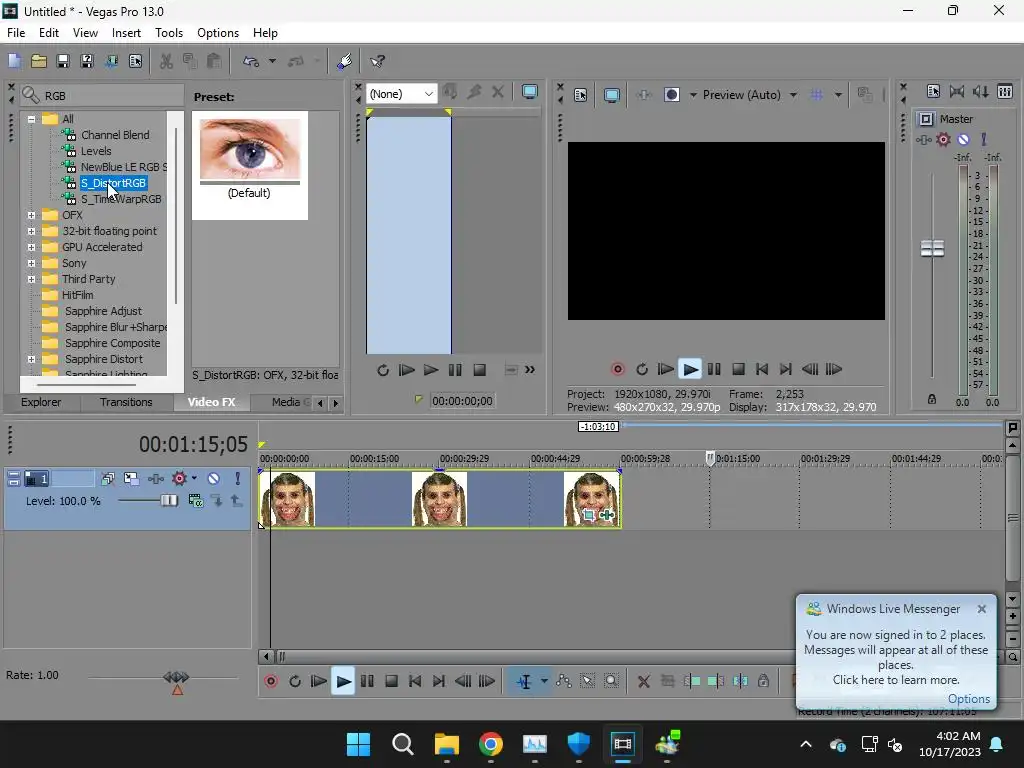Toggle the mixer Dim output icon
The width and height of the screenshot is (1024, 768).
[980, 92]
